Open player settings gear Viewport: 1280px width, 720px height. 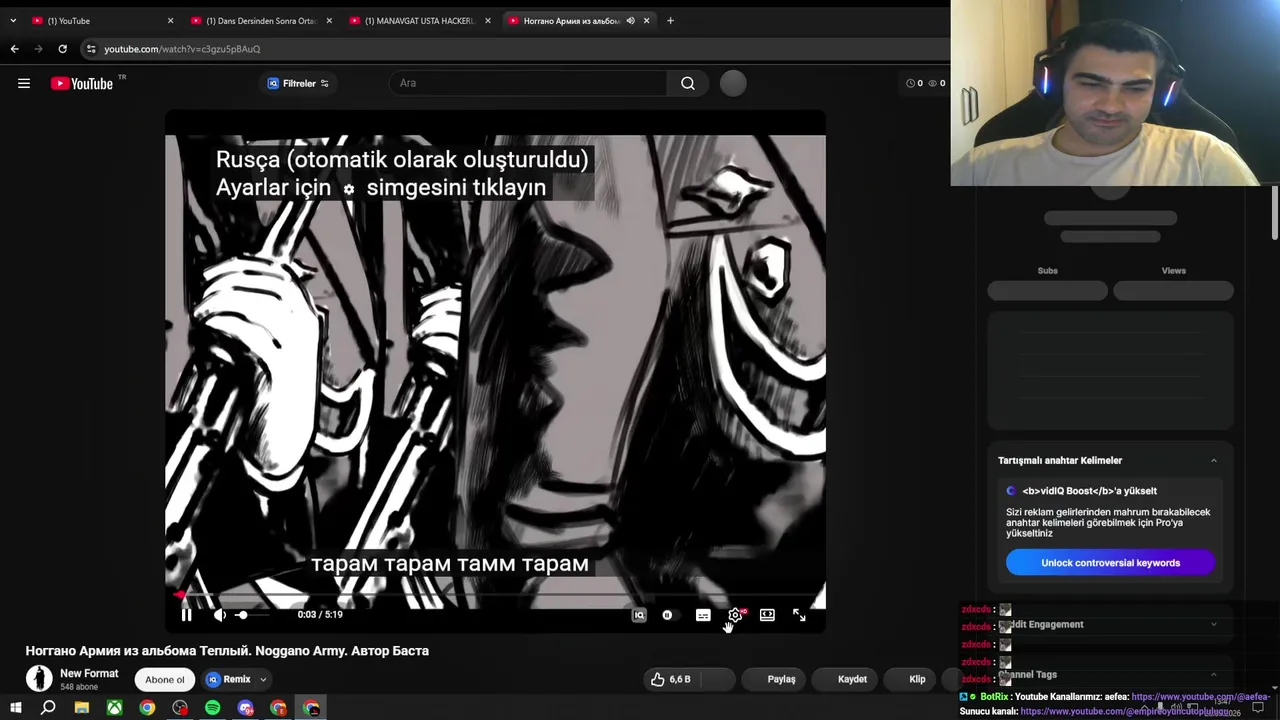[735, 615]
